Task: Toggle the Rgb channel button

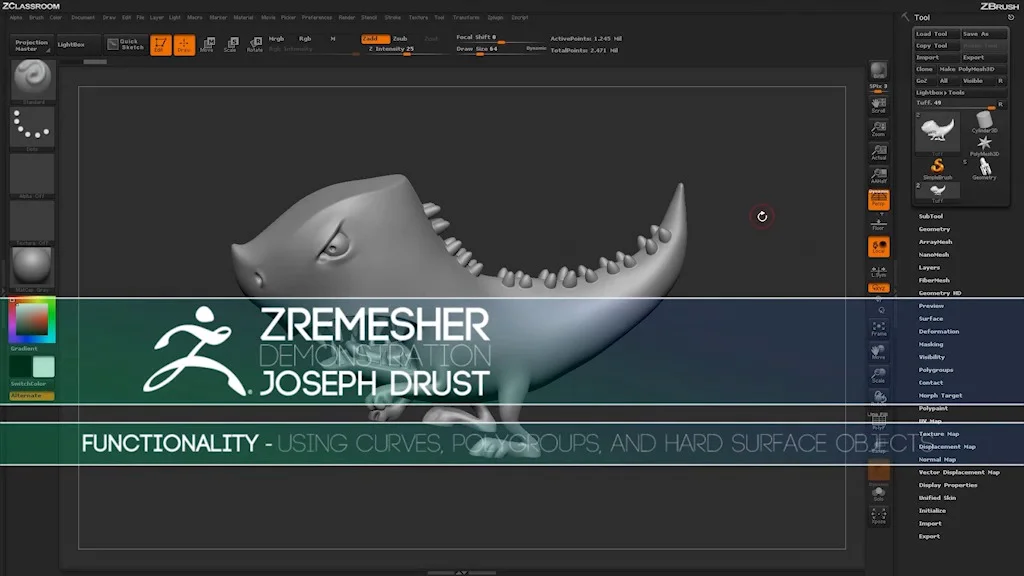Action: point(305,39)
